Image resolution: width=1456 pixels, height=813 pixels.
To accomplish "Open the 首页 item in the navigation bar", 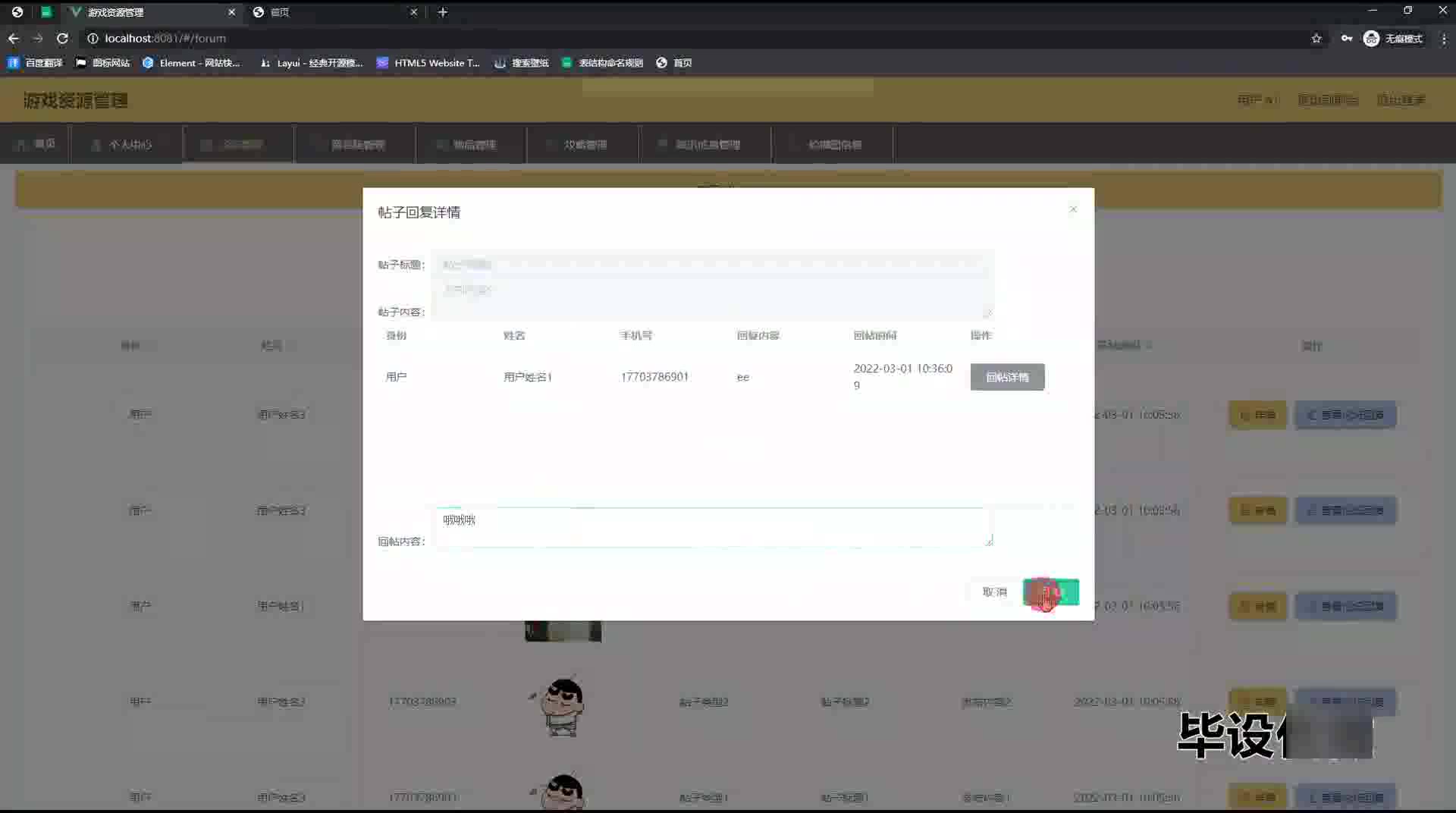I will pos(36,144).
